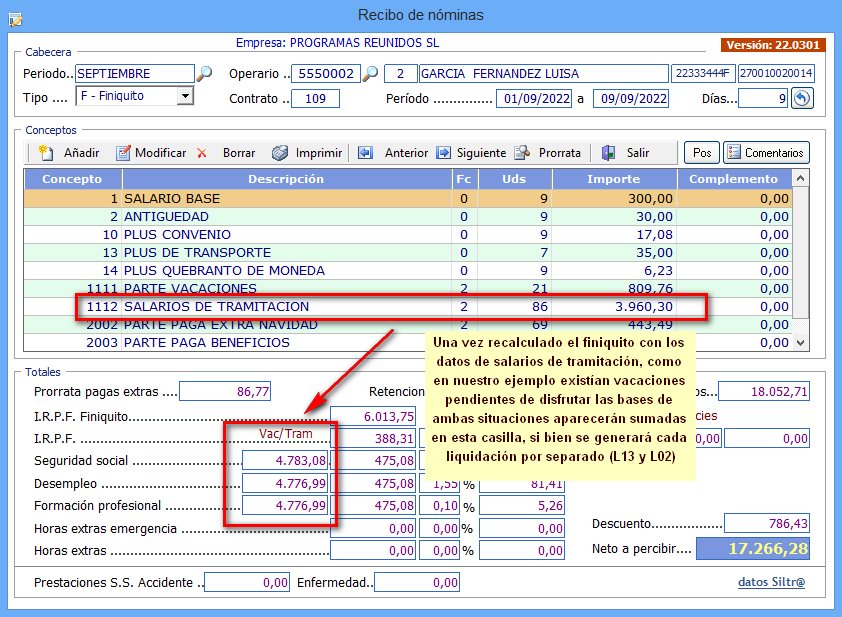
Task: Open the datos Siltr@ link
Action: click(x=771, y=581)
